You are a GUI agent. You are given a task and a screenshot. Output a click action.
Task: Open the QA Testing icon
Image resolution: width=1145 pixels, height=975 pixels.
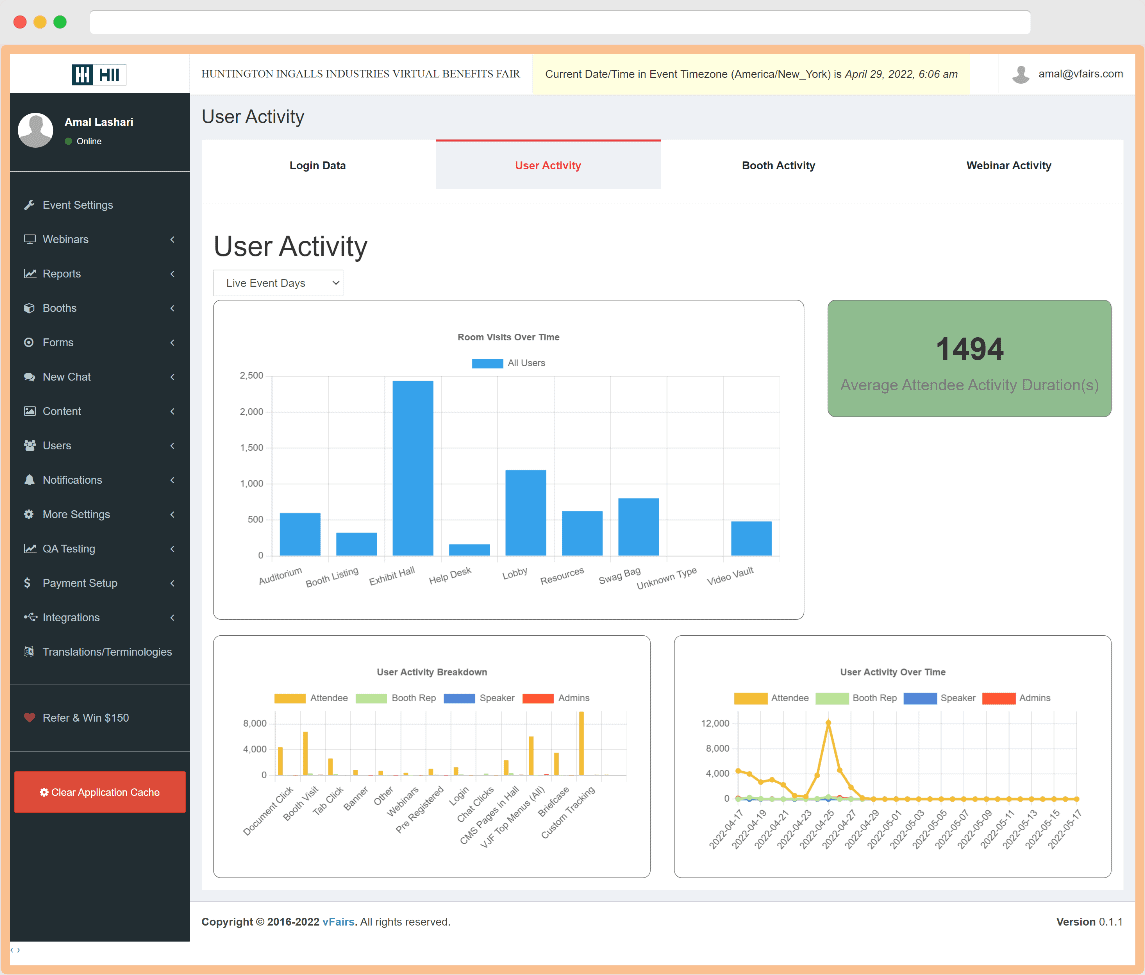tap(32, 548)
